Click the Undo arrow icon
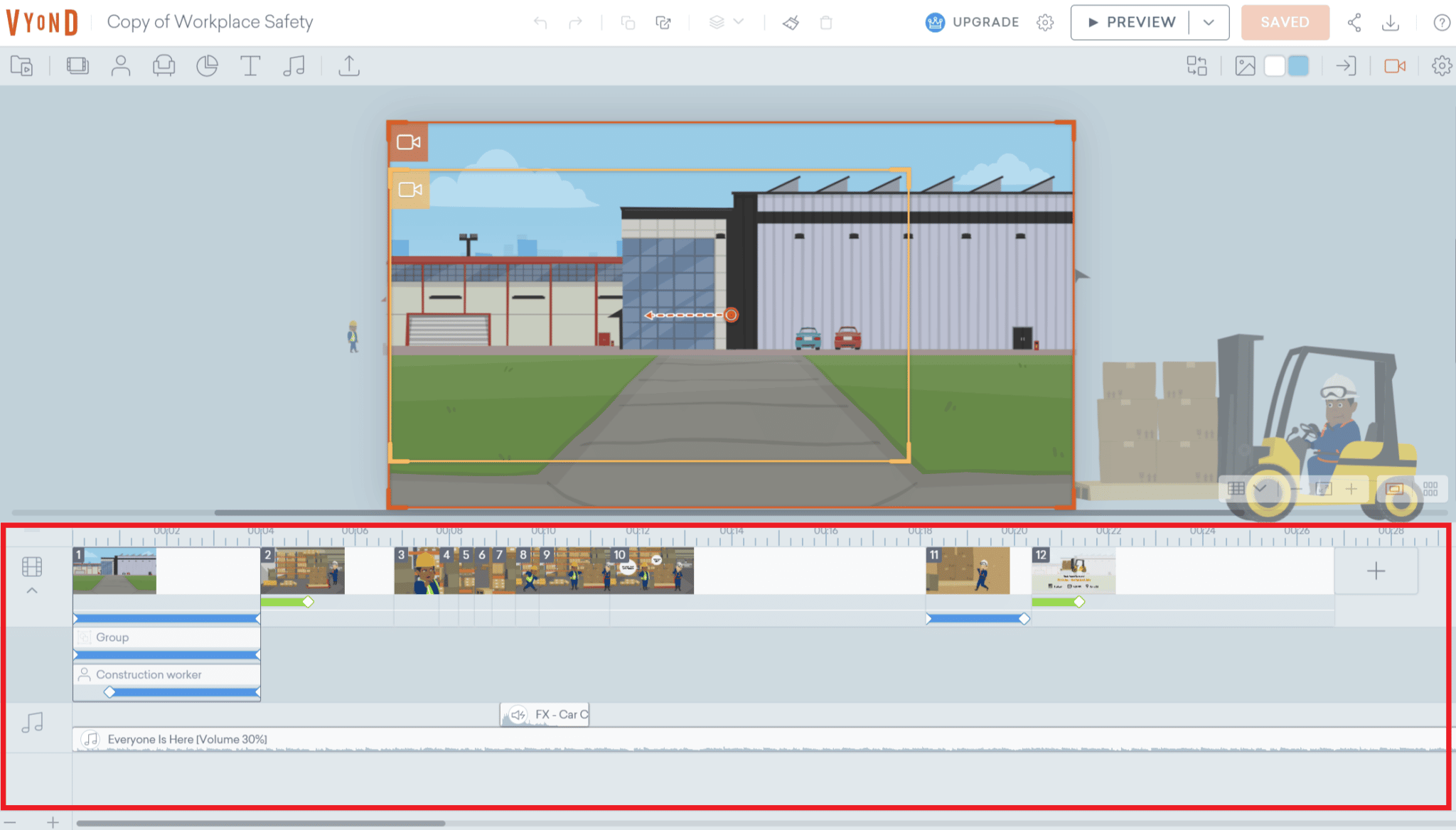Image resolution: width=1456 pixels, height=830 pixels. [540, 23]
